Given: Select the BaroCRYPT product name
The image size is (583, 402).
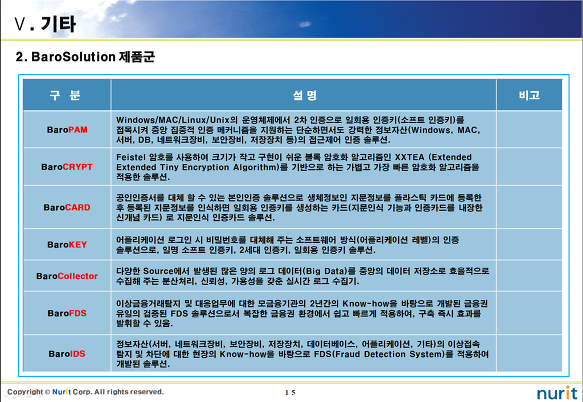Looking at the screenshot, I should (67, 167).
